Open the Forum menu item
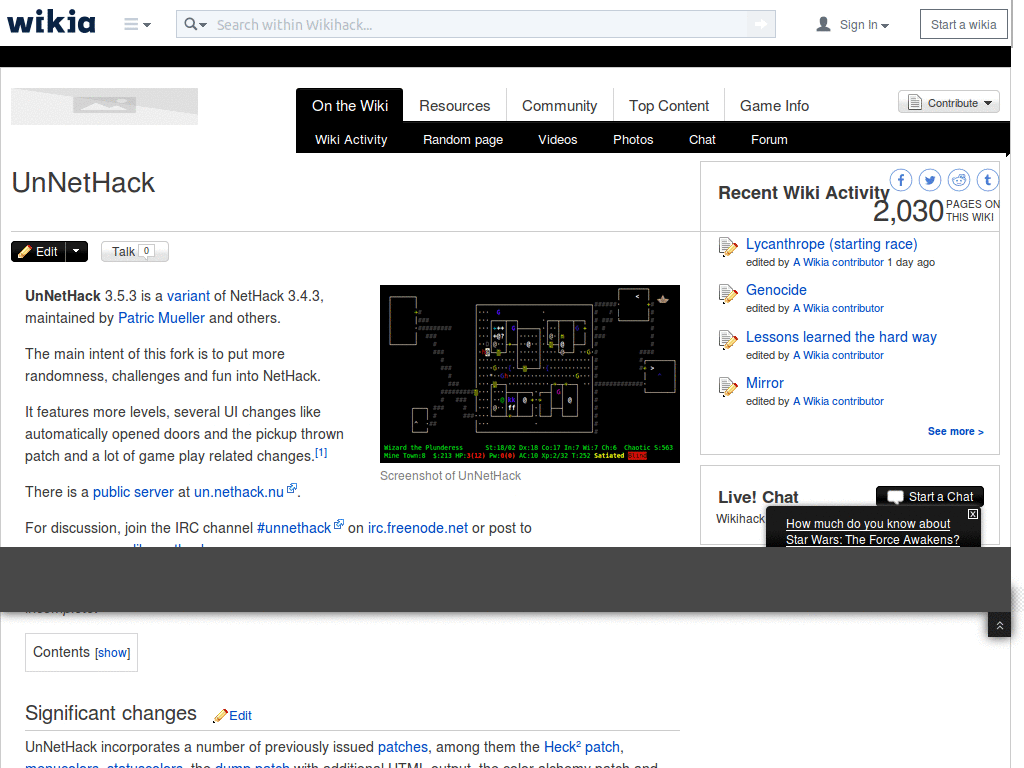Screen dimensions: 1024x768 click(x=769, y=139)
